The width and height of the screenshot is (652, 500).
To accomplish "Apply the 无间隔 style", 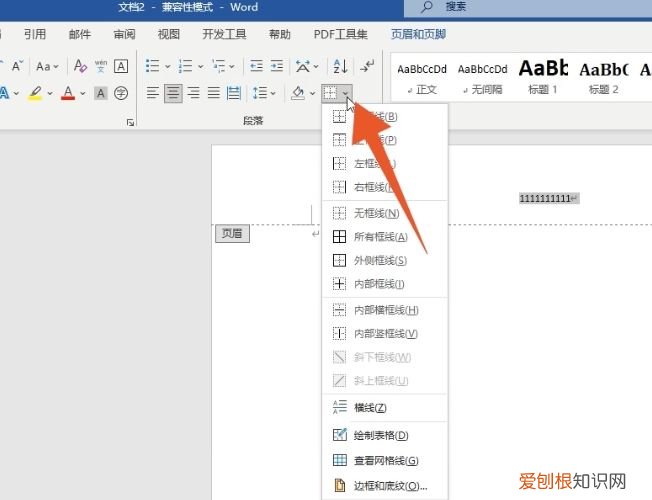I will pos(482,77).
